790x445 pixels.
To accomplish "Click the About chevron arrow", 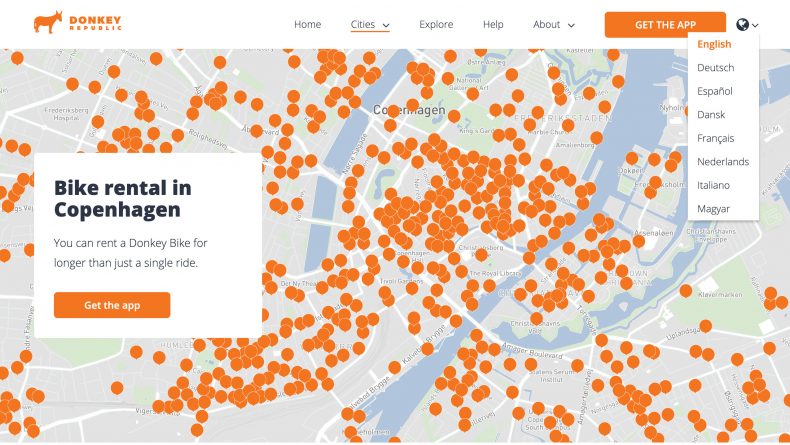I will (x=571, y=25).
